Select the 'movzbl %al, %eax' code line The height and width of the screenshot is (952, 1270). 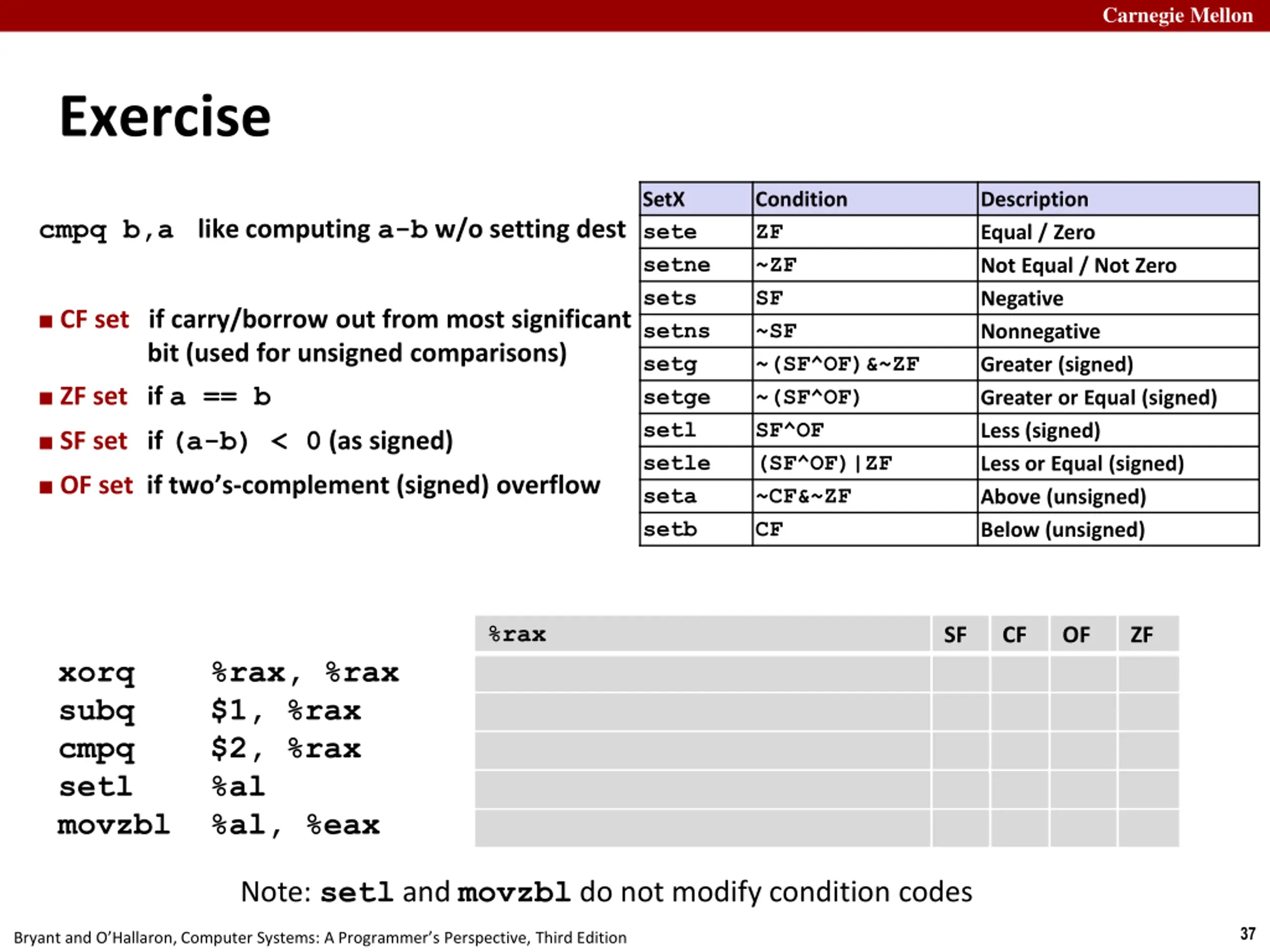click(219, 826)
